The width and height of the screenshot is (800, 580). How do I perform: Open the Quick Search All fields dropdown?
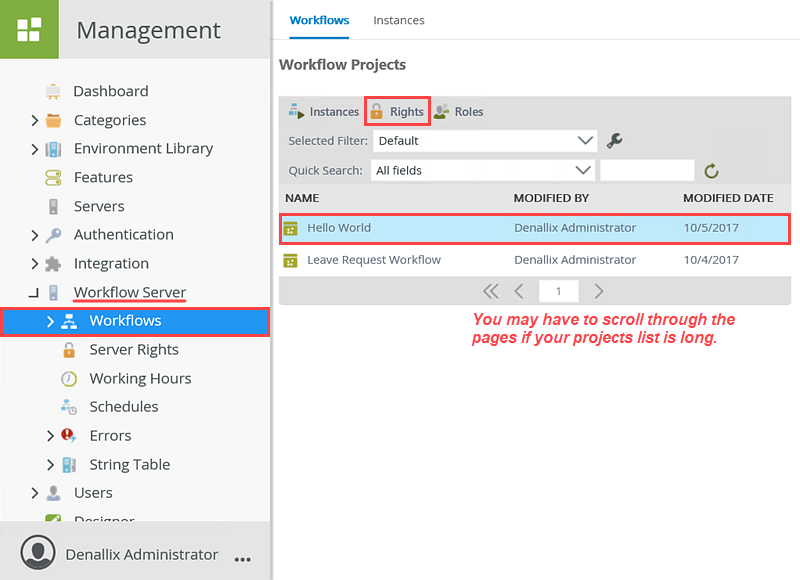point(483,170)
